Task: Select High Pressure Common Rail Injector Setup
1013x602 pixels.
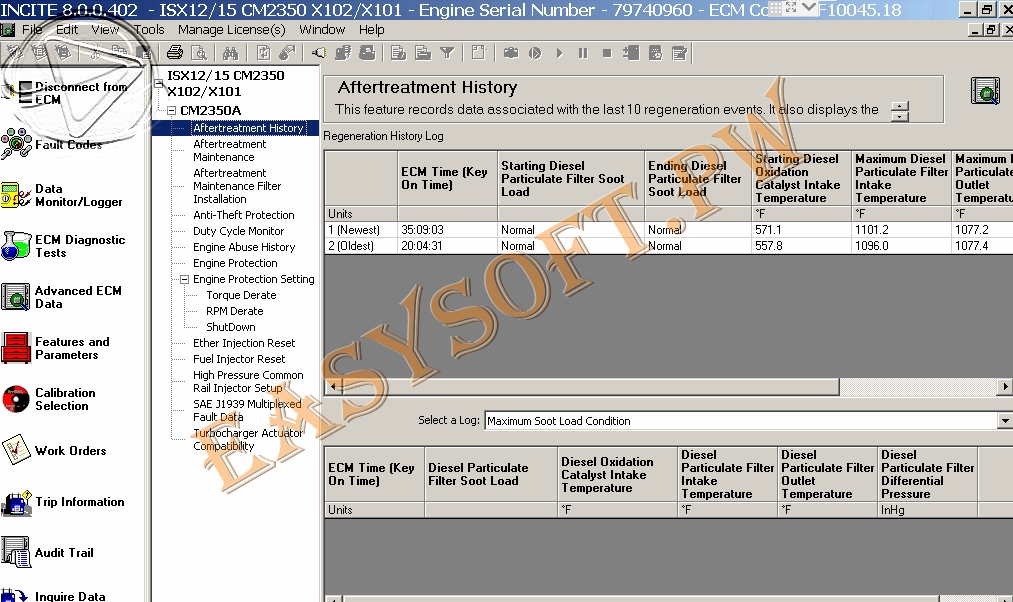Action: tap(248, 382)
